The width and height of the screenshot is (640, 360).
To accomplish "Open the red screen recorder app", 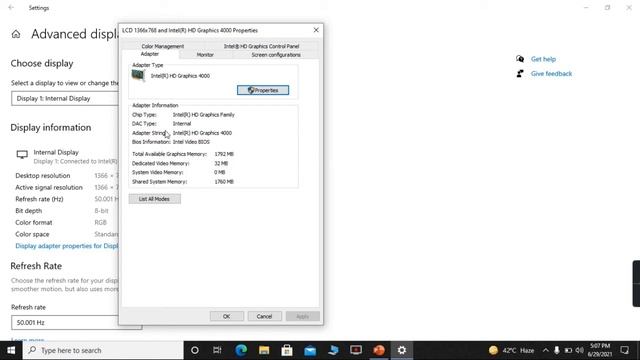I will pos(356,350).
